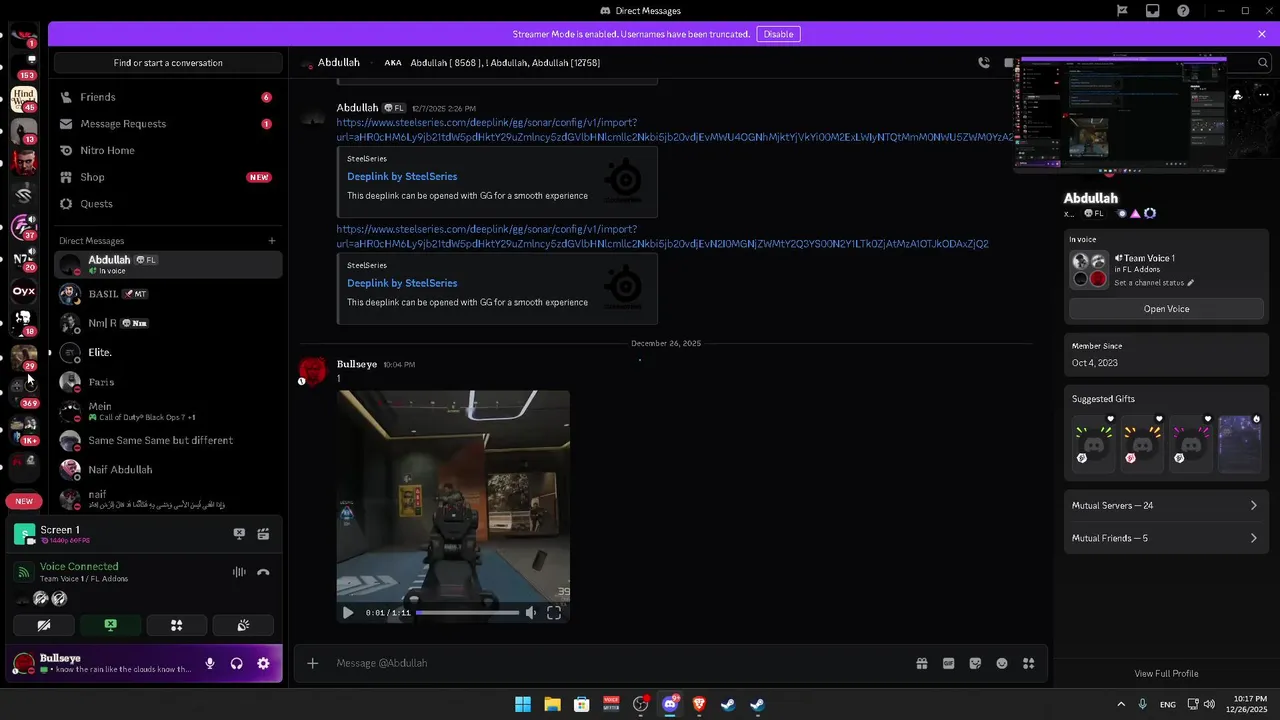Image resolution: width=1280 pixels, height=720 pixels.
Task: Open Windows Start menu
Action: [523, 705]
